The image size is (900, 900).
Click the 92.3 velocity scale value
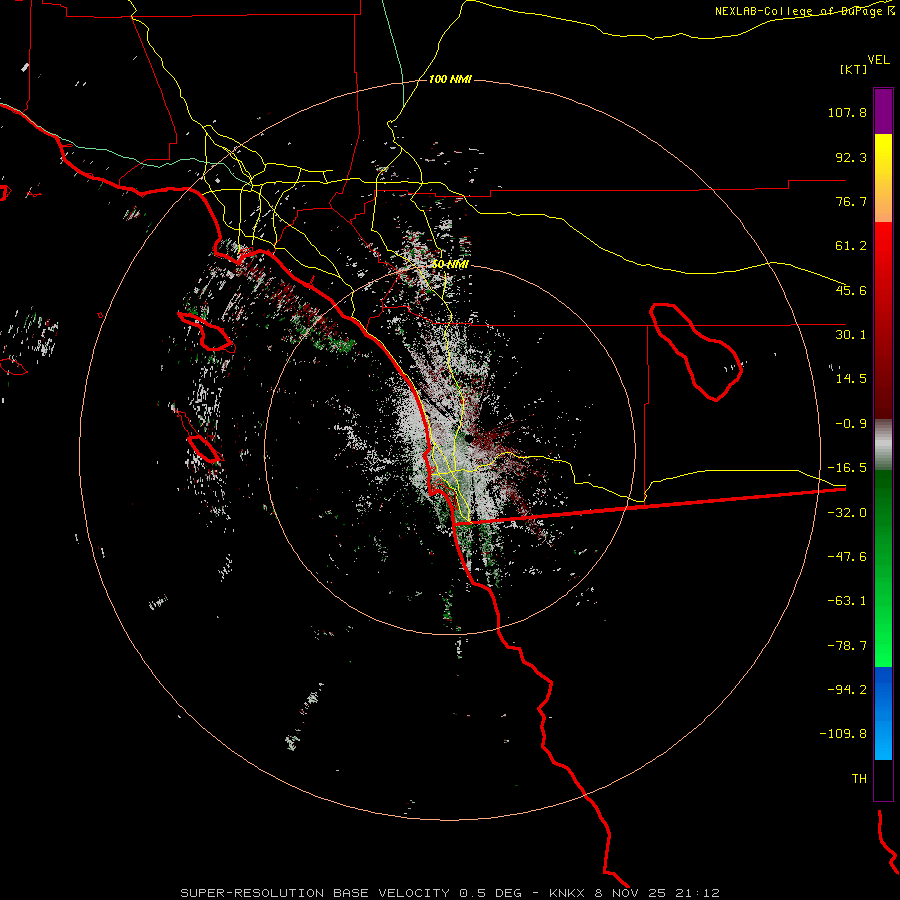point(851,157)
